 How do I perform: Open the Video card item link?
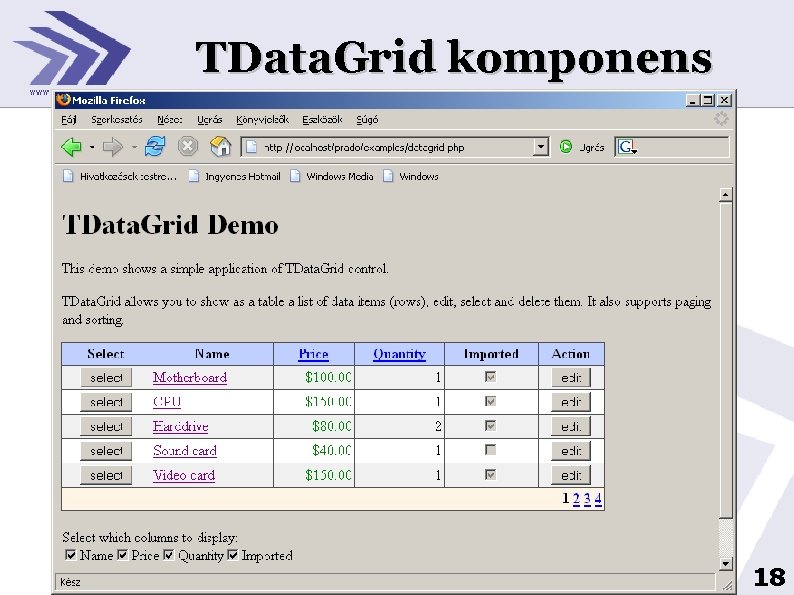click(184, 475)
